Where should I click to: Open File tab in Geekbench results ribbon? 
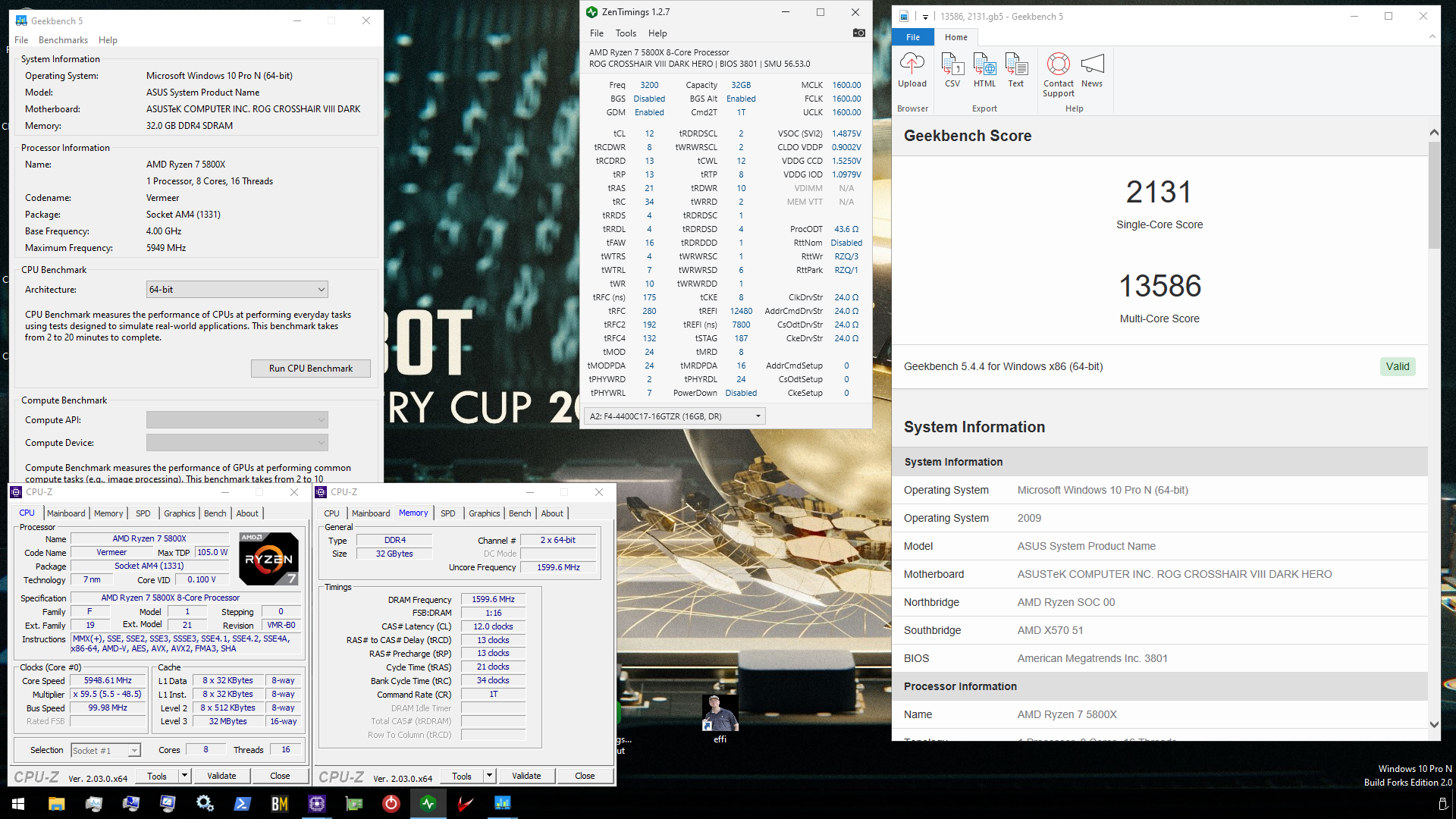click(913, 37)
